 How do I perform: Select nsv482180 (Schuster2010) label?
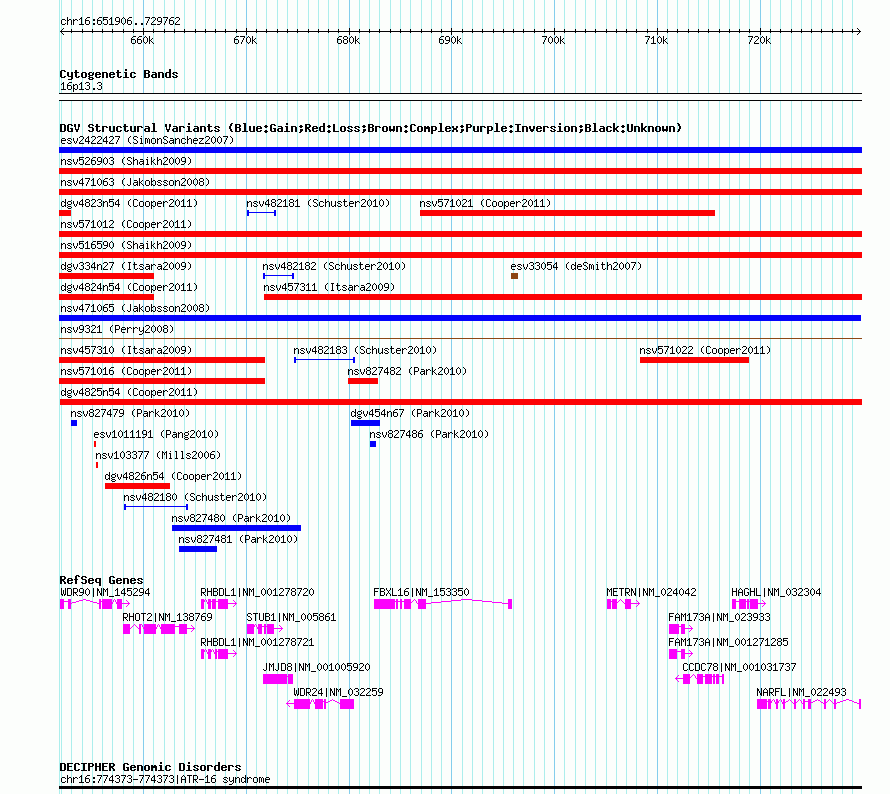[x=195, y=497]
